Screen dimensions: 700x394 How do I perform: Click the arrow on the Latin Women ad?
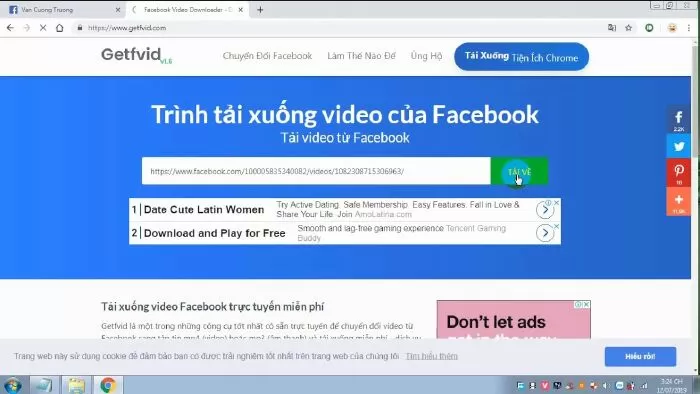(545, 210)
